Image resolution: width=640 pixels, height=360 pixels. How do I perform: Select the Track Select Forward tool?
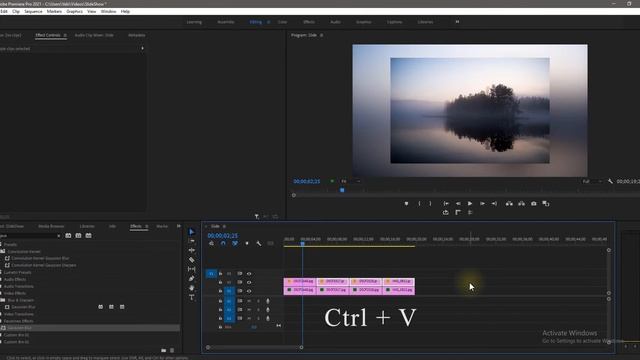(x=191, y=241)
